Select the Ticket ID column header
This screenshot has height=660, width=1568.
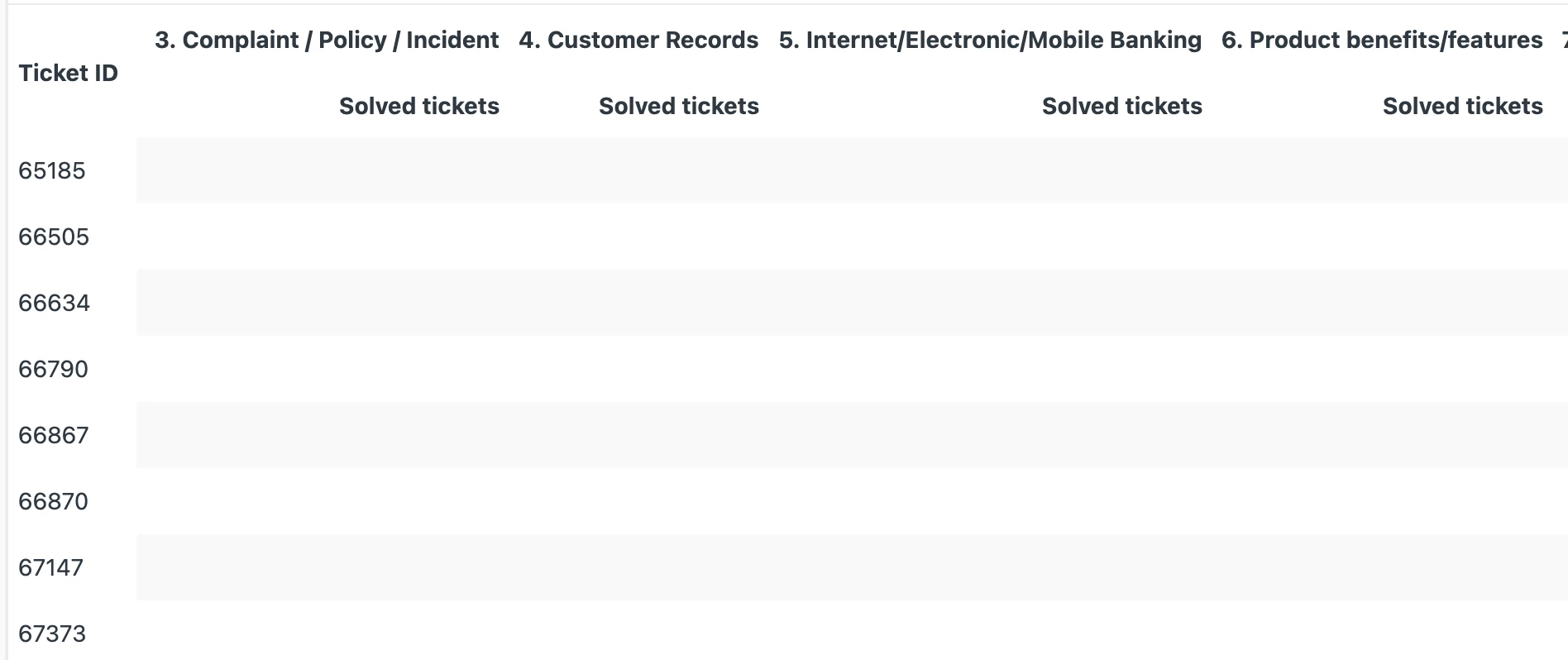pos(68,73)
